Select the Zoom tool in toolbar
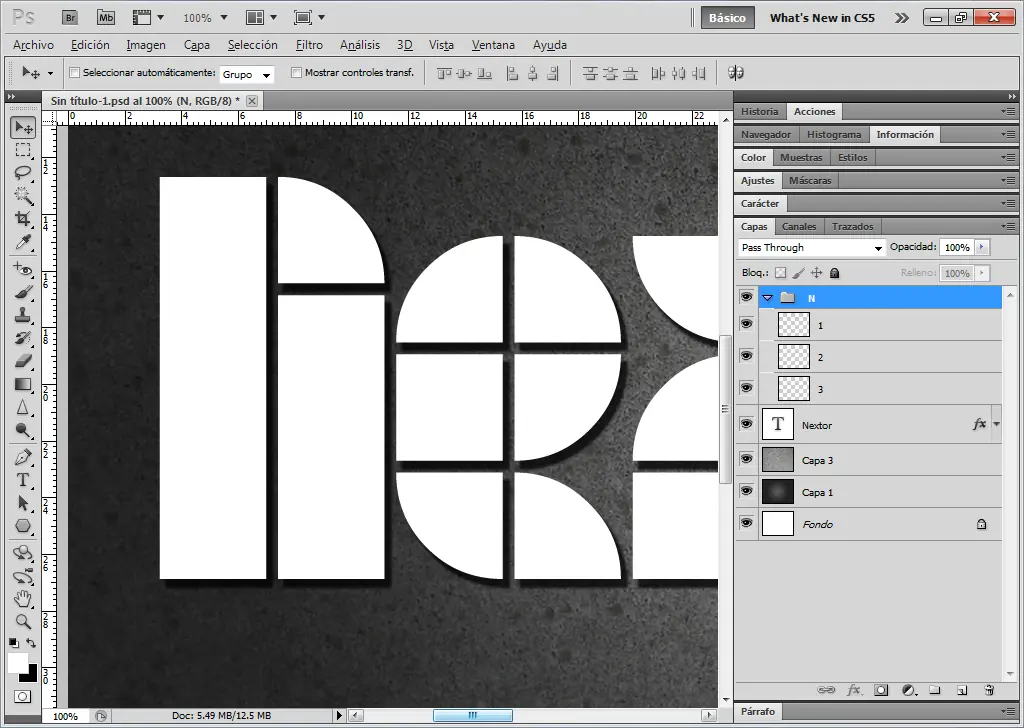Viewport: 1024px width, 728px height. 23,621
